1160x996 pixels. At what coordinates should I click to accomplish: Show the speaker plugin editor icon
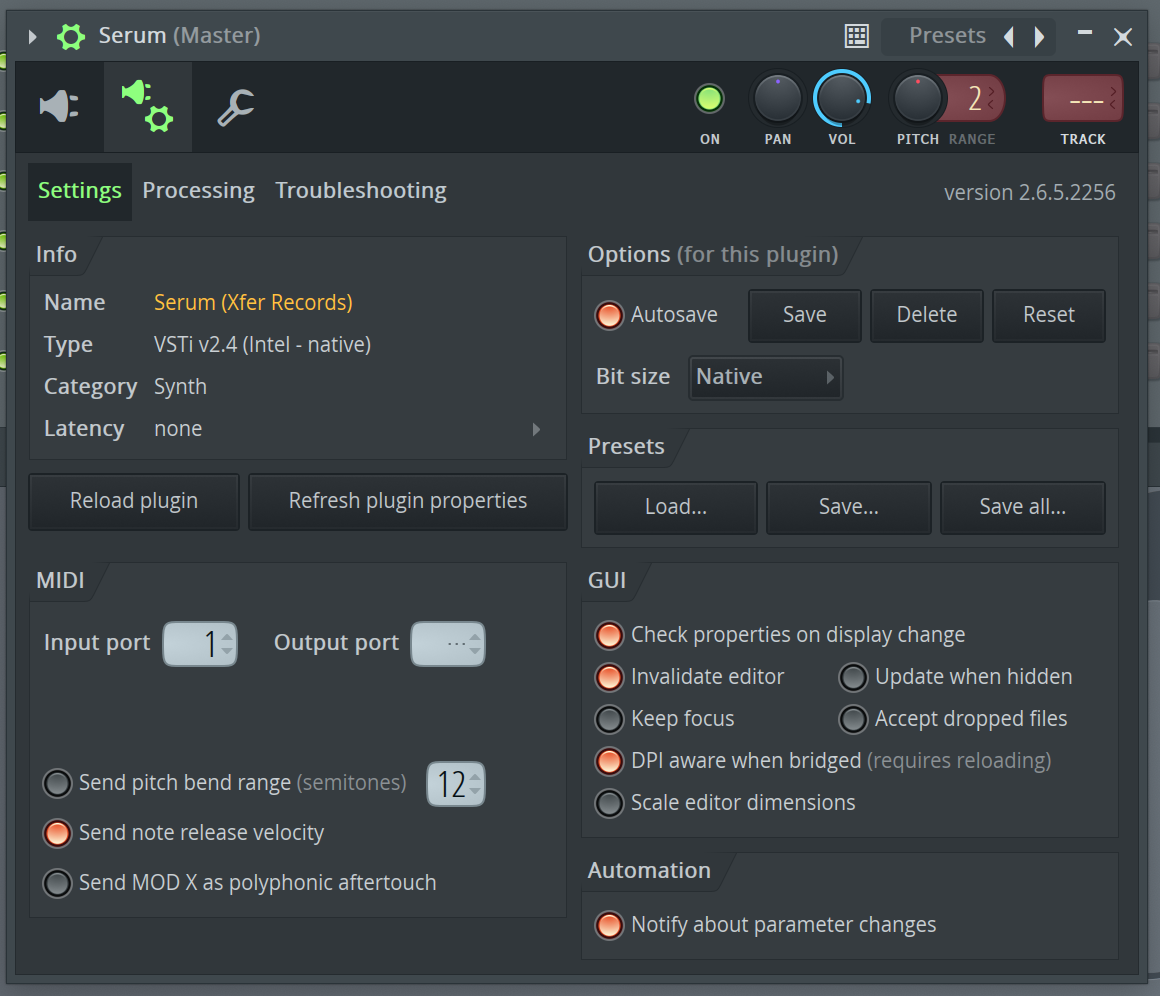click(x=59, y=106)
